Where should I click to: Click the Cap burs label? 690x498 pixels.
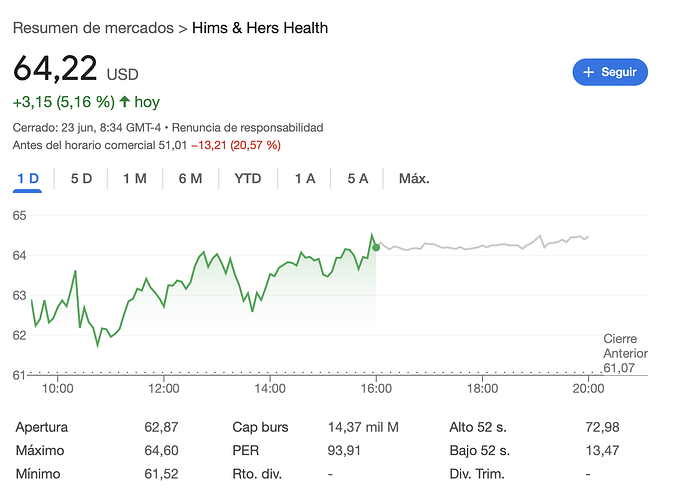[x=260, y=427]
